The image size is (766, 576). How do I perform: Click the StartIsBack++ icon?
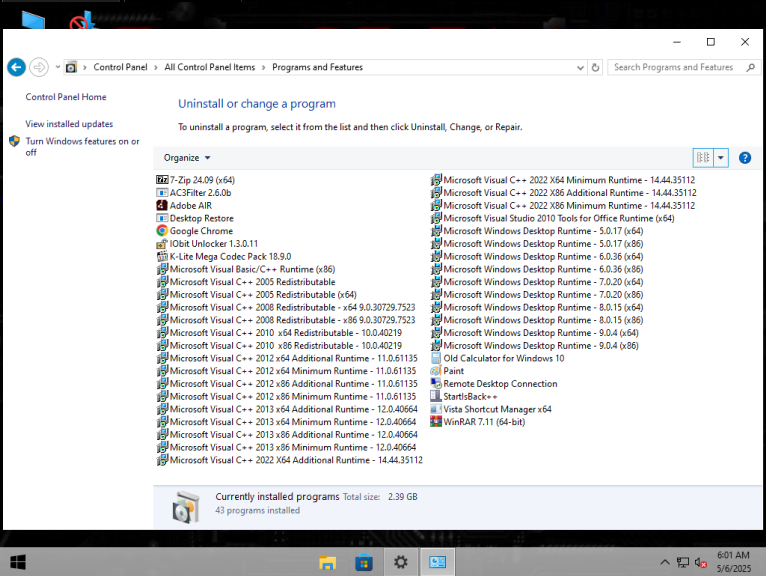pyautogui.click(x=436, y=396)
